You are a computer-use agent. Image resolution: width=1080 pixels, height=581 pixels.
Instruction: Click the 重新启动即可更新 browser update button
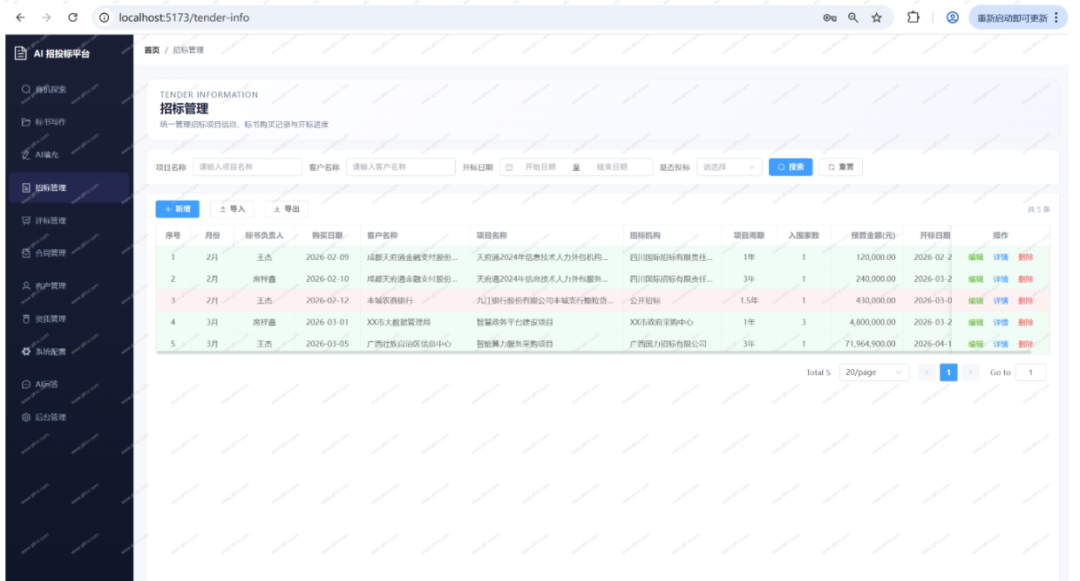(x=1018, y=18)
